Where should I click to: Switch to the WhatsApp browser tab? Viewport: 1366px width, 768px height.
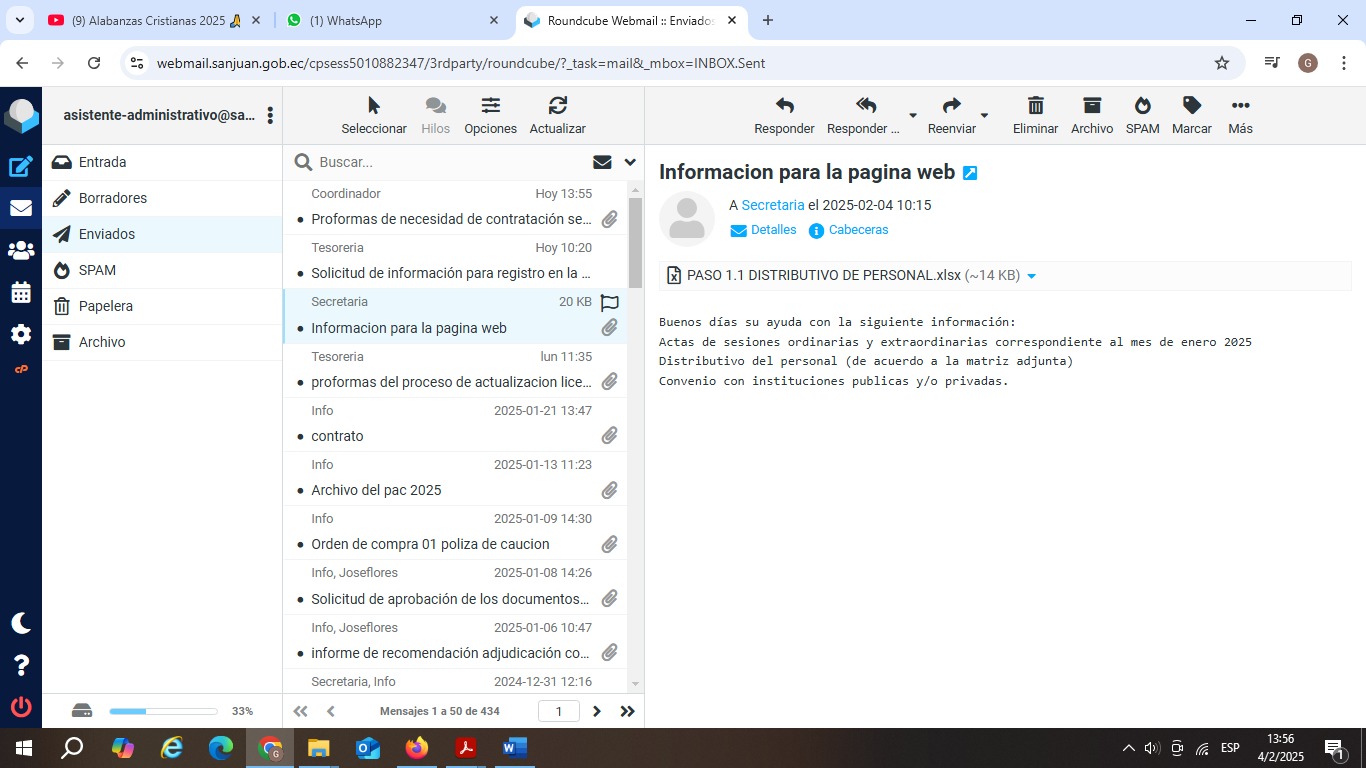[x=390, y=20]
